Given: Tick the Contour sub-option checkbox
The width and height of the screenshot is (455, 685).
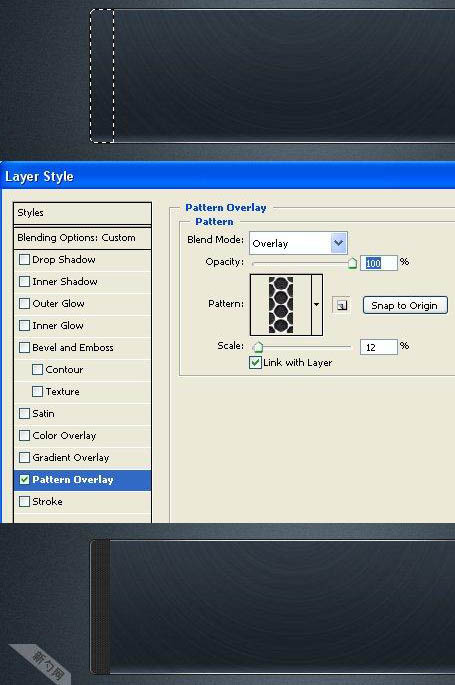Looking at the screenshot, I should point(38,370).
